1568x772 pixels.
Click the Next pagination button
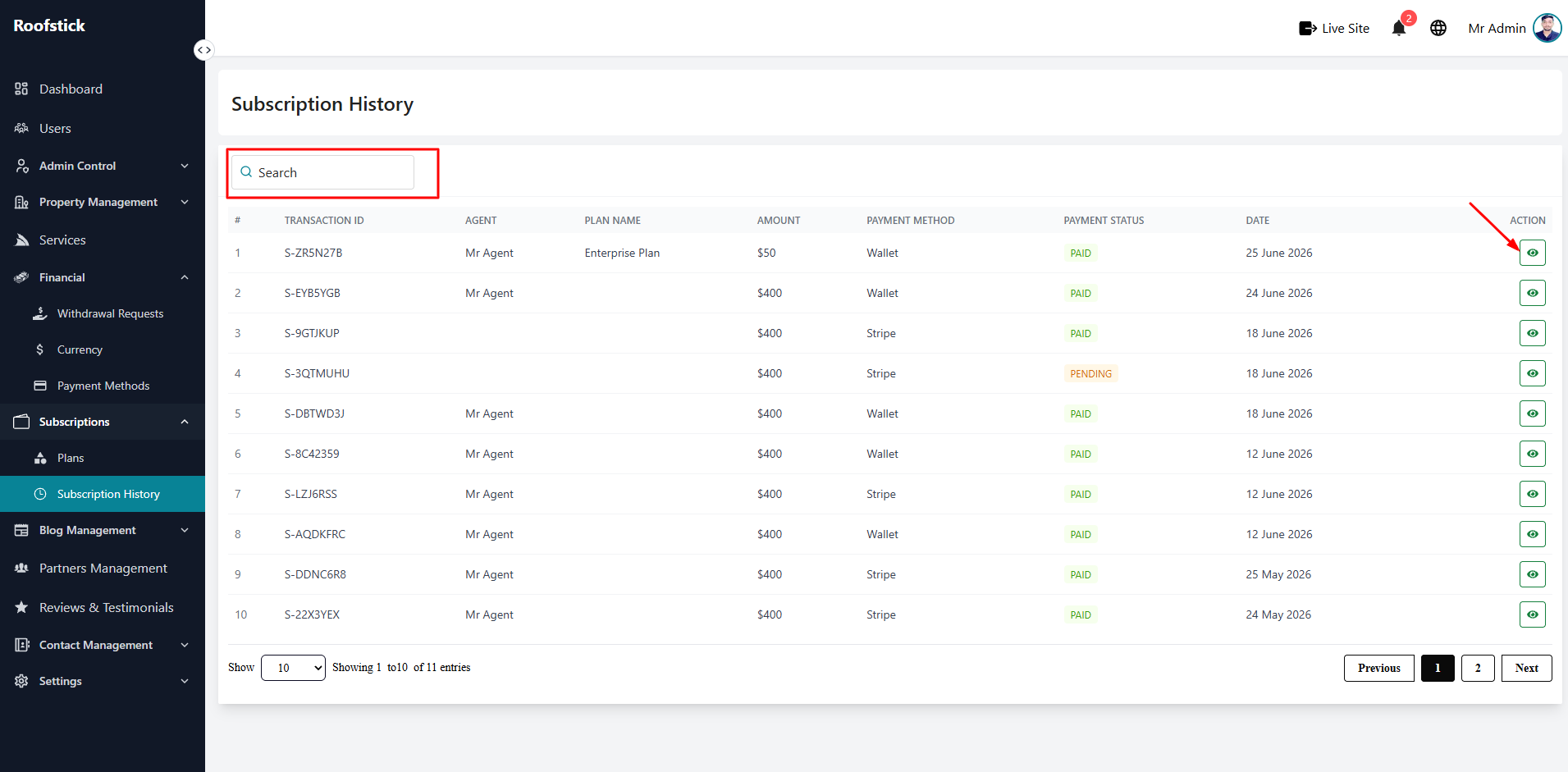pos(1526,668)
